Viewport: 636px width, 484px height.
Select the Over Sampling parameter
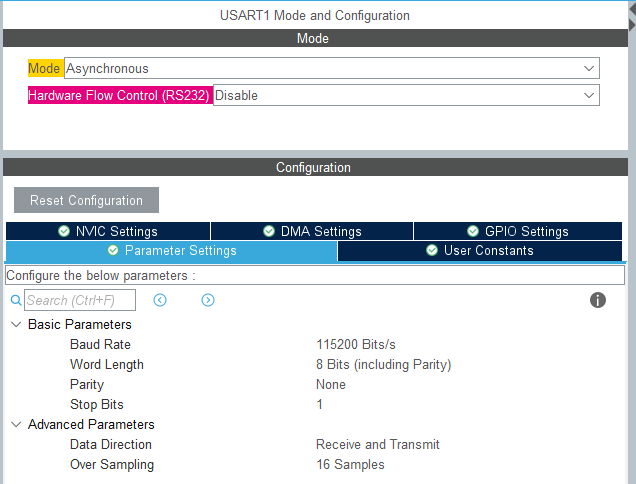[x=112, y=465]
